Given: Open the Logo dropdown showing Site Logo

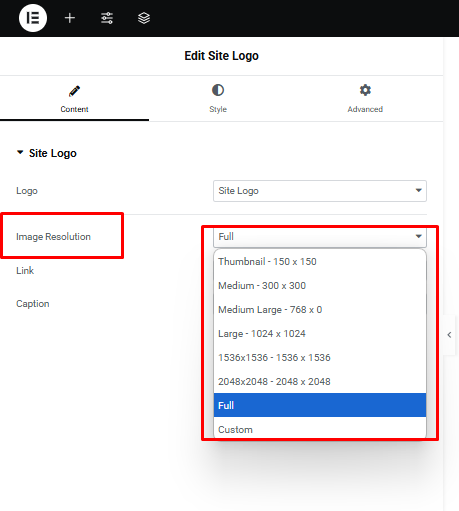Looking at the screenshot, I should (320, 191).
